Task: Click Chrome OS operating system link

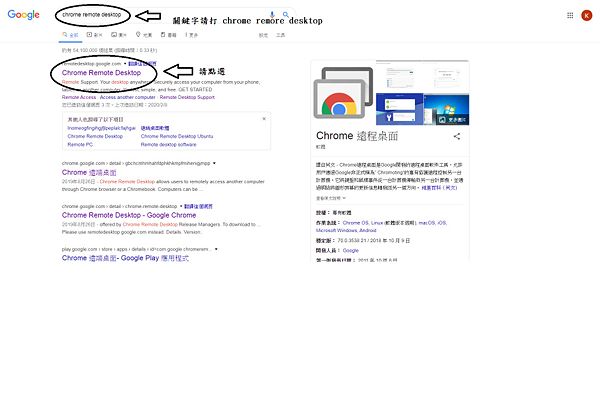Action: pyautogui.click(x=355, y=223)
